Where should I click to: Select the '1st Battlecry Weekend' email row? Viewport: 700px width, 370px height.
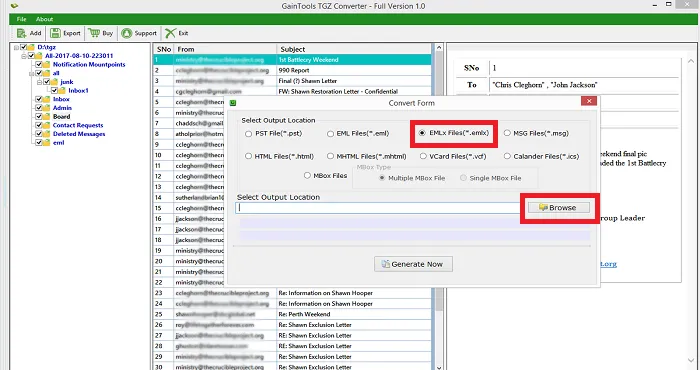pyautogui.click(x=292, y=60)
